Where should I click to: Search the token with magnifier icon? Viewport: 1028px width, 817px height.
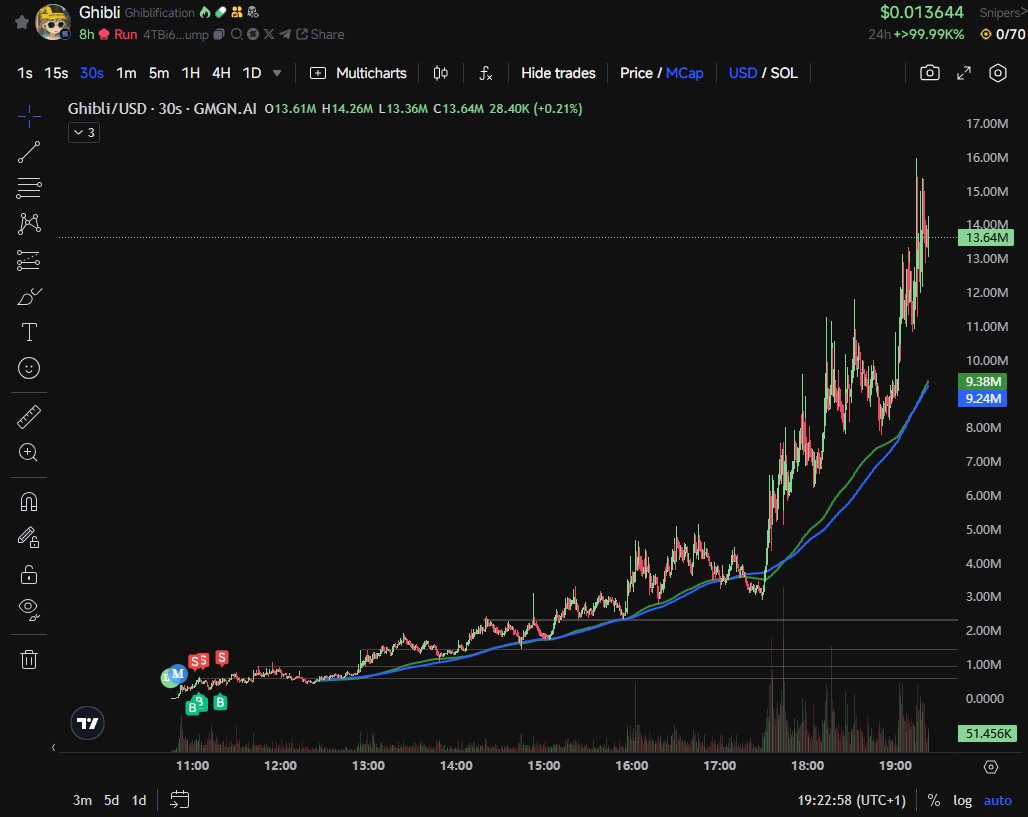click(x=237, y=34)
